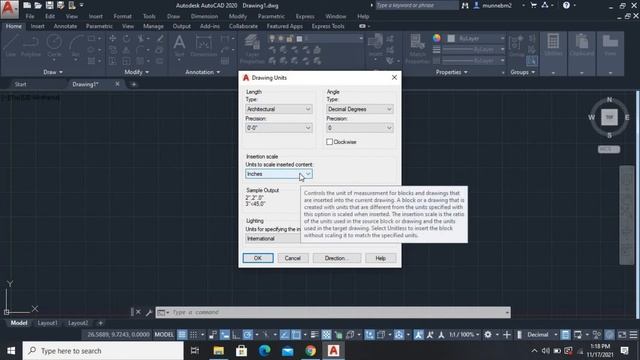Expand the Annotation panel flyout
The width and height of the screenshot is (640, 360).
click(202, 72)
